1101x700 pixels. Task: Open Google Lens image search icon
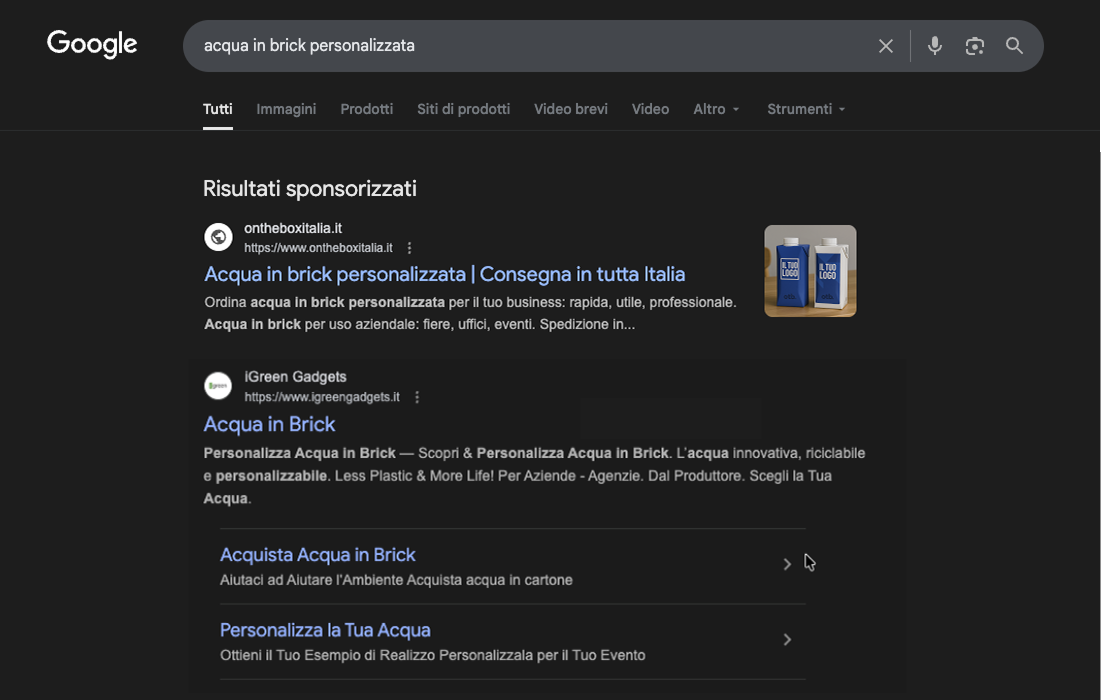tap(974, 46)
